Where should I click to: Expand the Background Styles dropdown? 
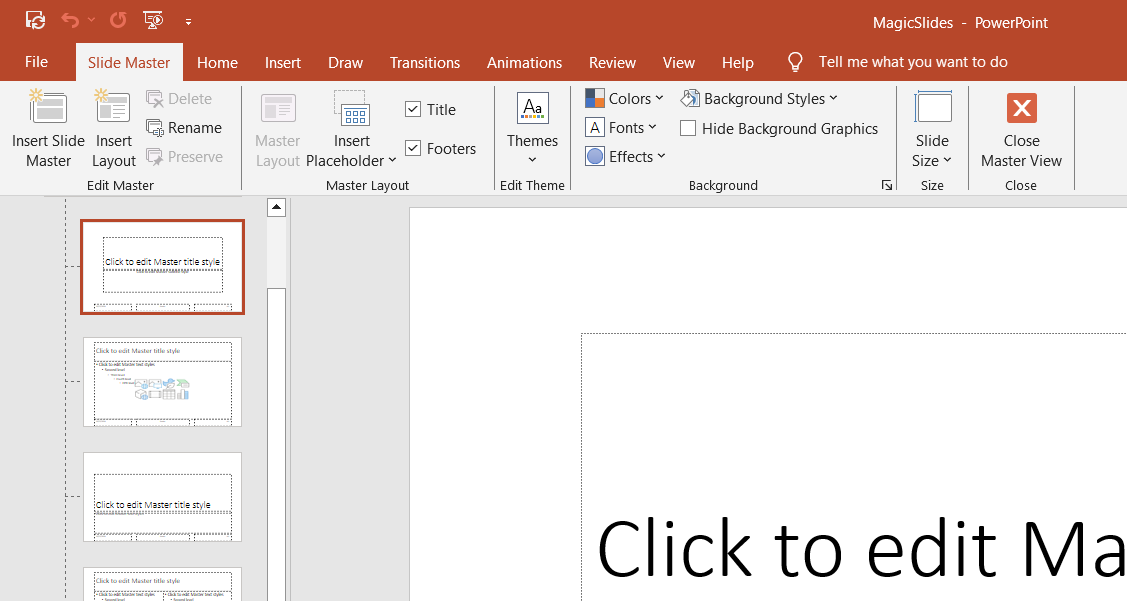[x=760, y=98]
